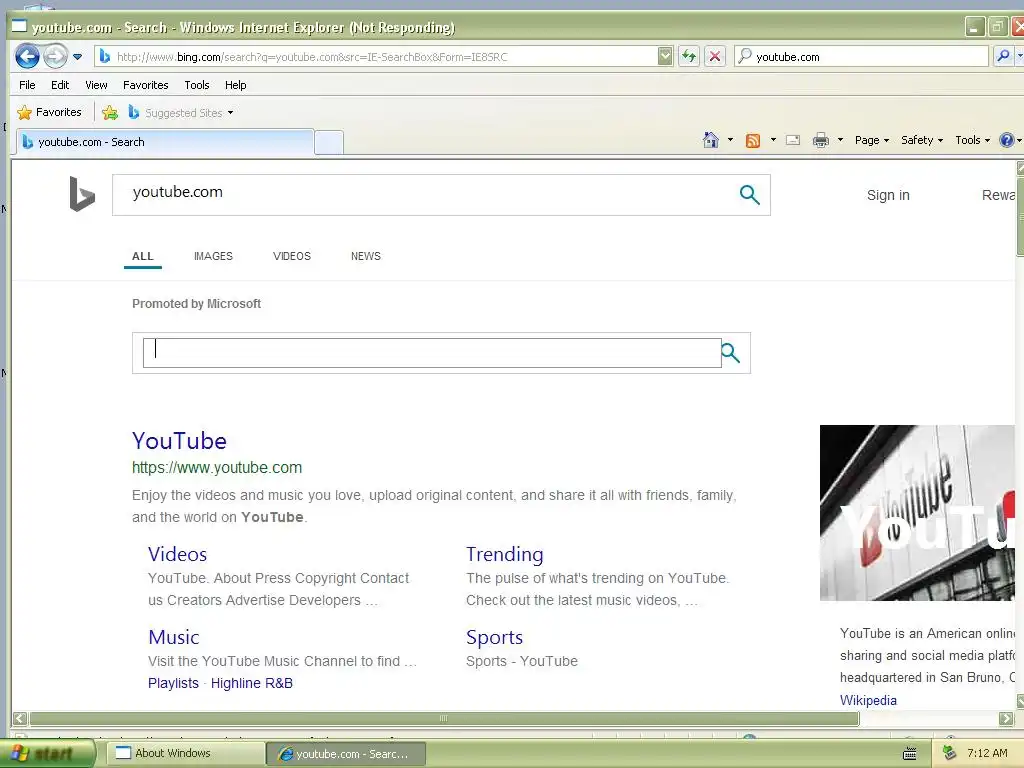Select the youtube.com - Search tab
The width and height of the screenshot is (1024, 768).
click(163, 142)
